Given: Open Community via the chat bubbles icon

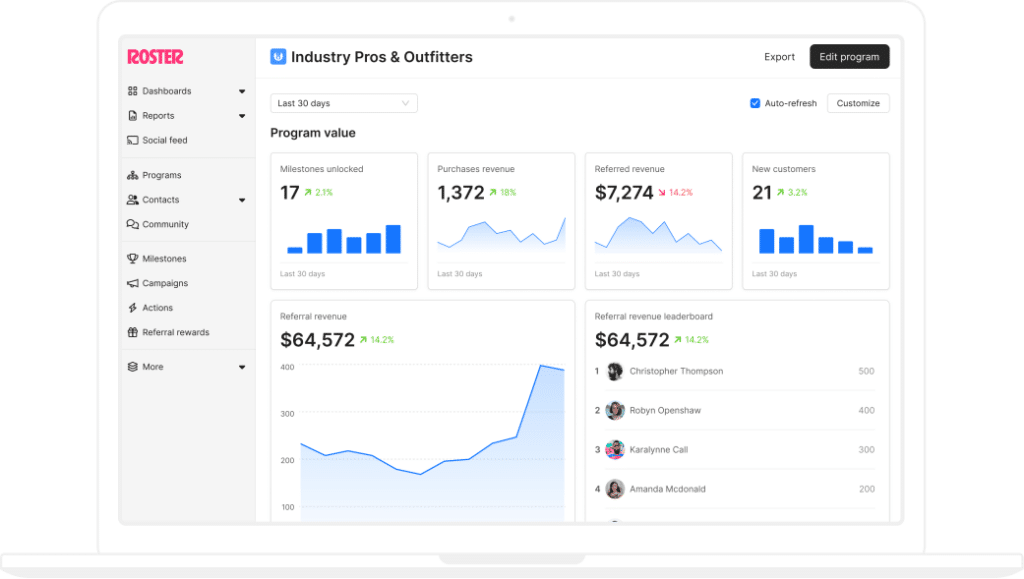Looking at the screenshot, I should 134,224.
